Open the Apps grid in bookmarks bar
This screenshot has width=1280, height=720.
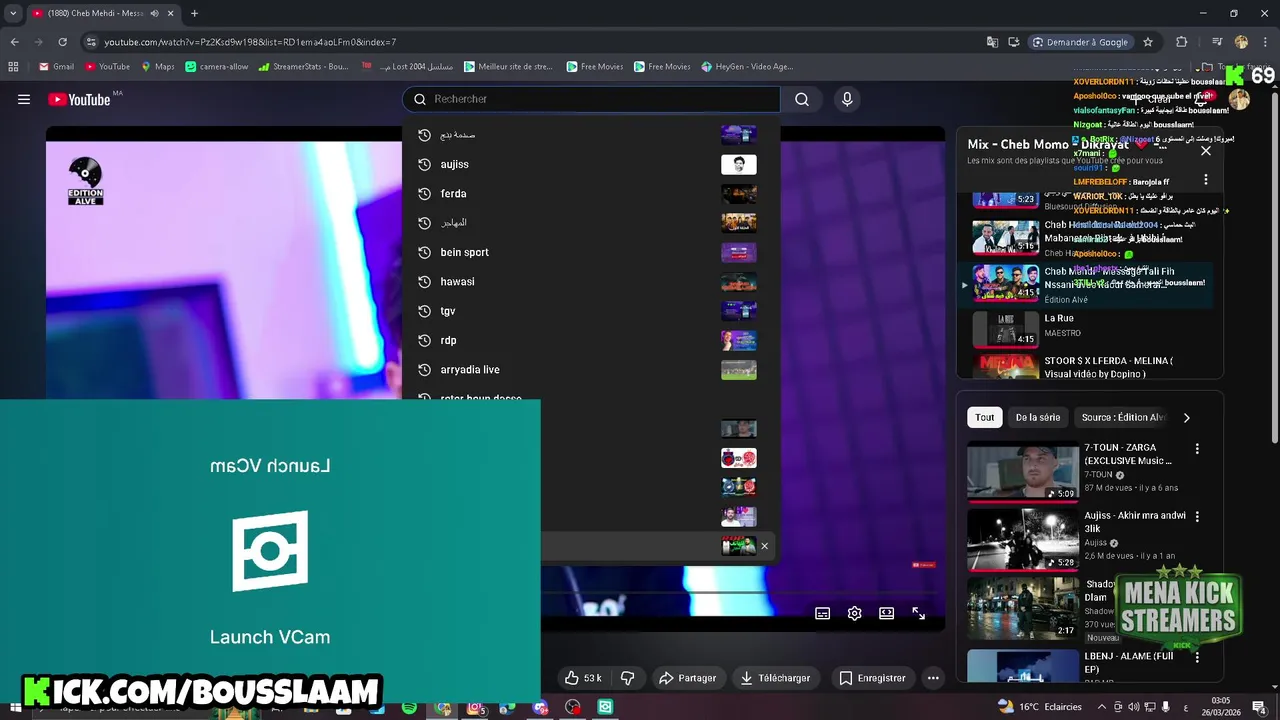[13, 67]
